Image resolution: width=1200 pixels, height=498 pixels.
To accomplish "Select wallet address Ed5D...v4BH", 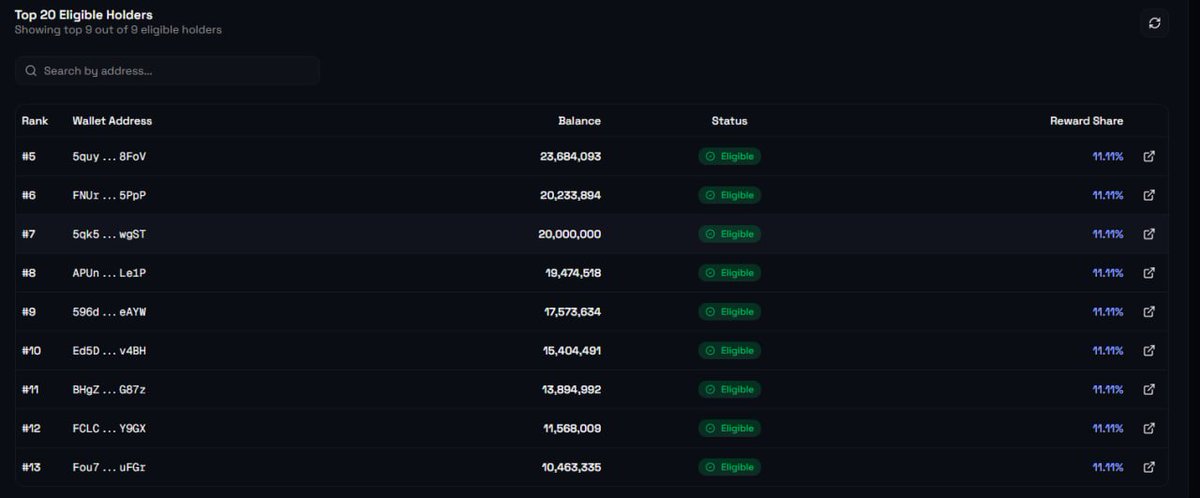I will coord(110,351).
